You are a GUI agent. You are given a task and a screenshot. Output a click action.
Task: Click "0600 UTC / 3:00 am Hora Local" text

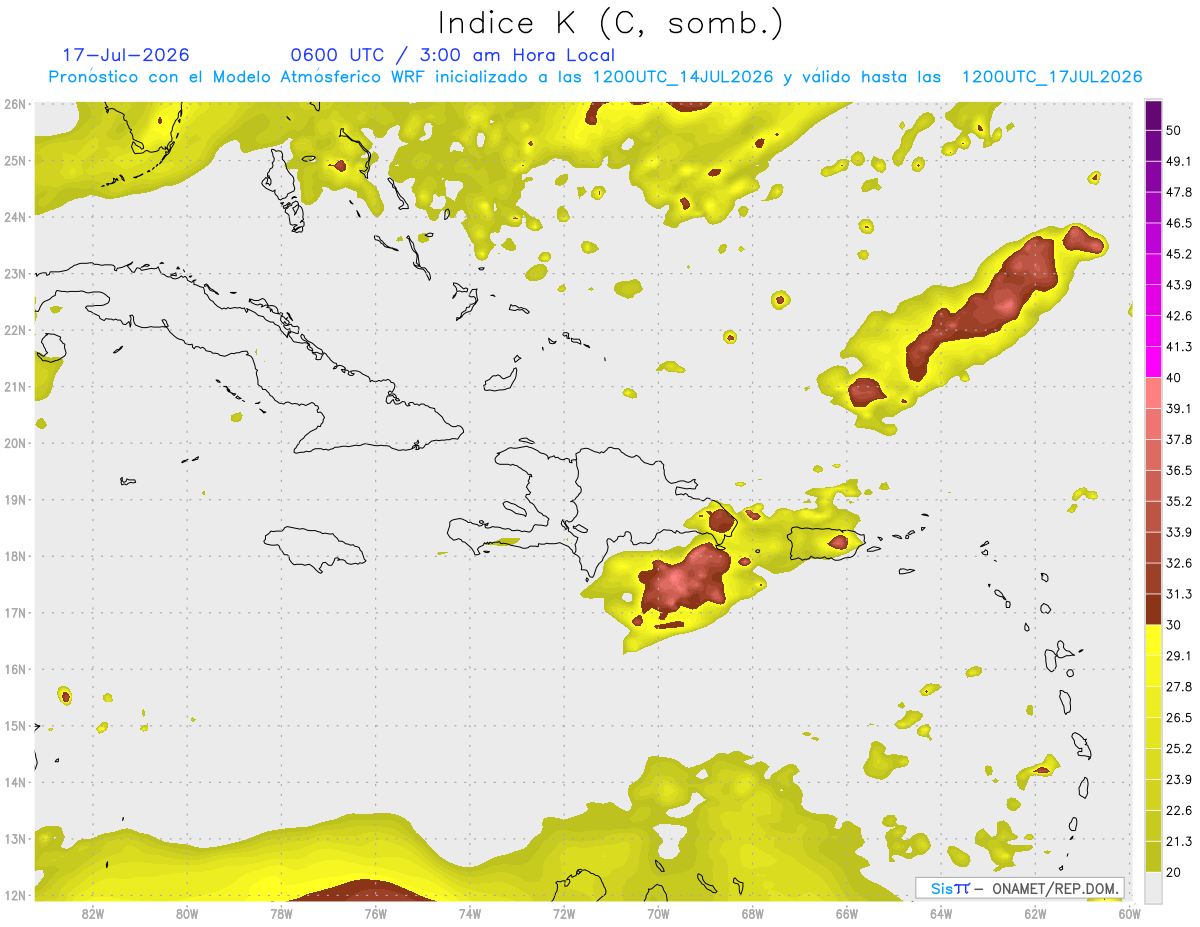tap(452, 55)
